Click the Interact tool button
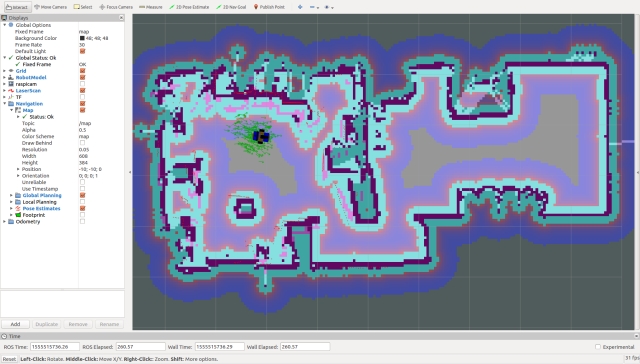The image size is (640, 364). 17,7
